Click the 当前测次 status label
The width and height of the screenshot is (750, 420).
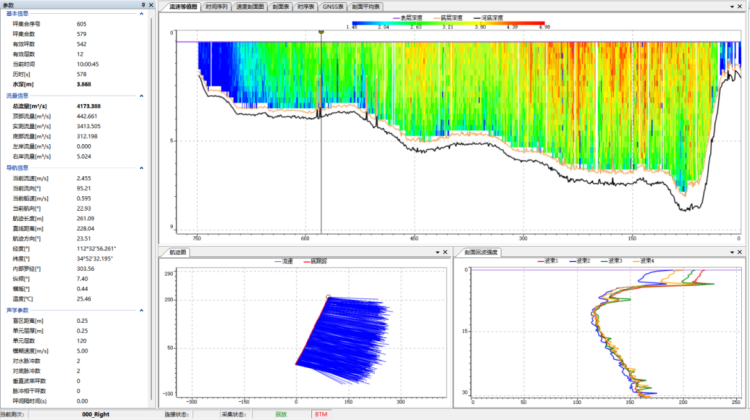tap(12, 414)
